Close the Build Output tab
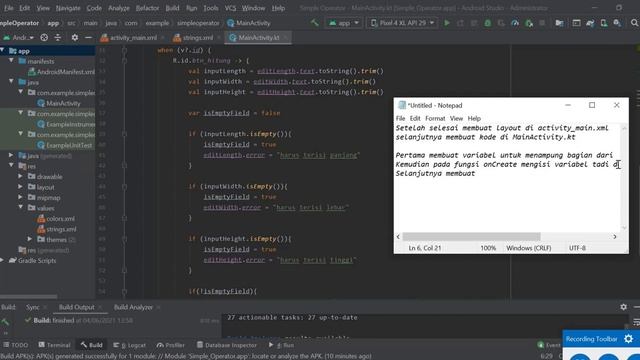Viewport: 640px width, 360px height. click(100, 307)
